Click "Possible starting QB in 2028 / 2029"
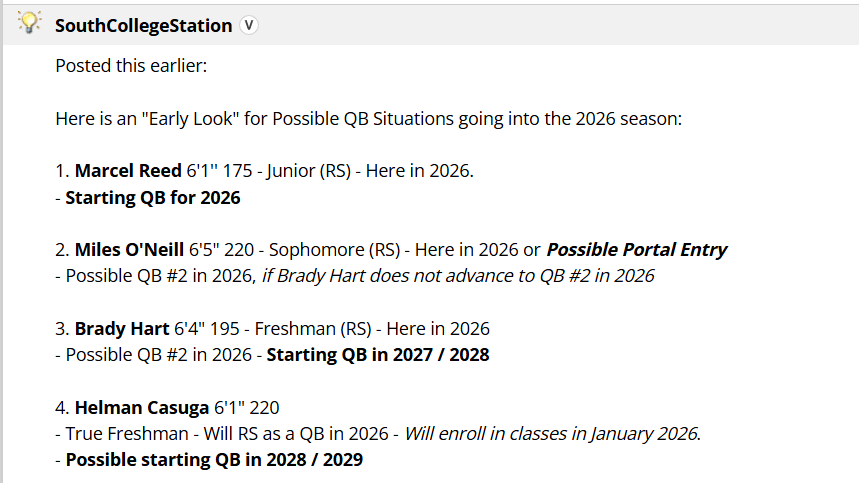 point(214,460)
